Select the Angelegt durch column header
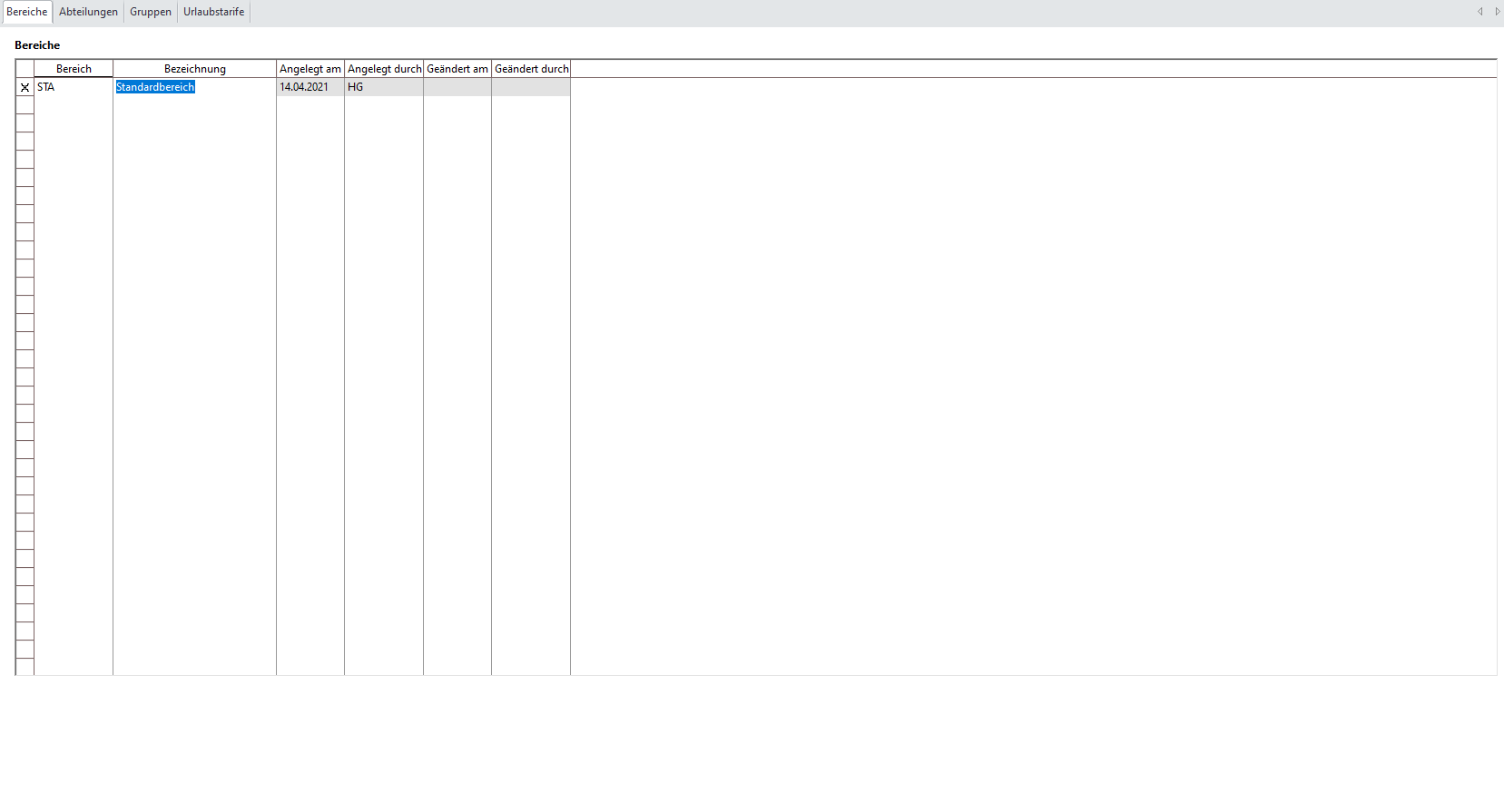Screen dimensions: 1504x812 click(384, 69)
